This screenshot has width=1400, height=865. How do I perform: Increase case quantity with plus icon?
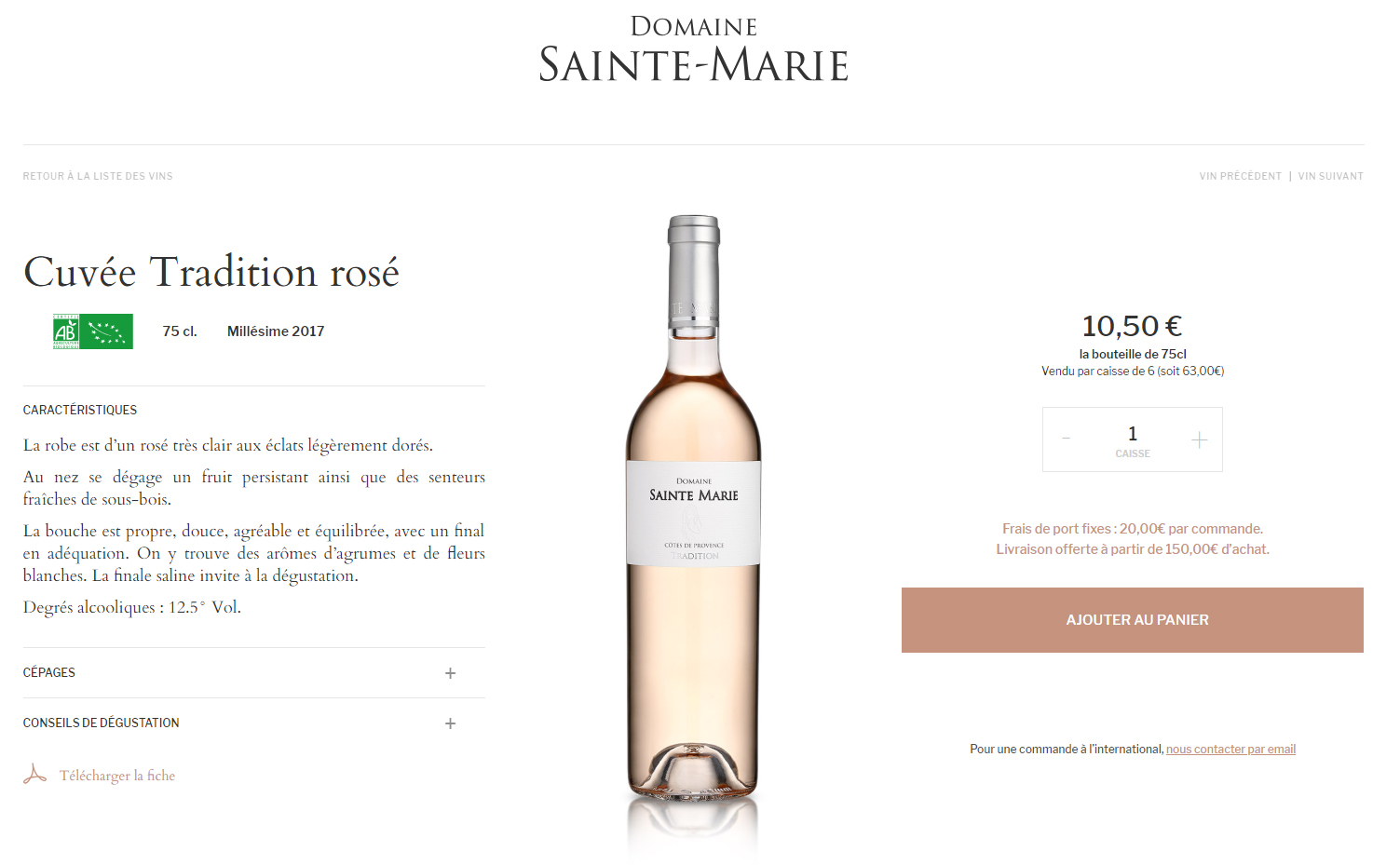click(1200, 439)
